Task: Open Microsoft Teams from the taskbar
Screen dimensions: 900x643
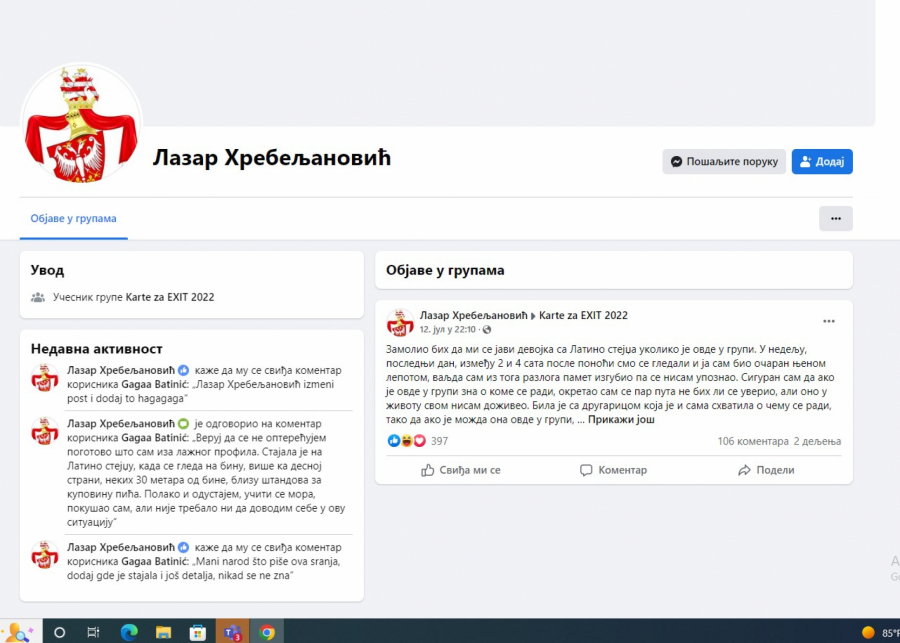Action: pos(232,632)
